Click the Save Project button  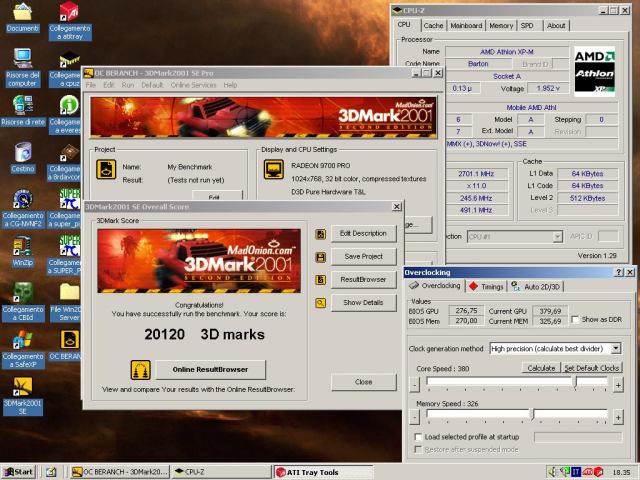click(363, 257)
